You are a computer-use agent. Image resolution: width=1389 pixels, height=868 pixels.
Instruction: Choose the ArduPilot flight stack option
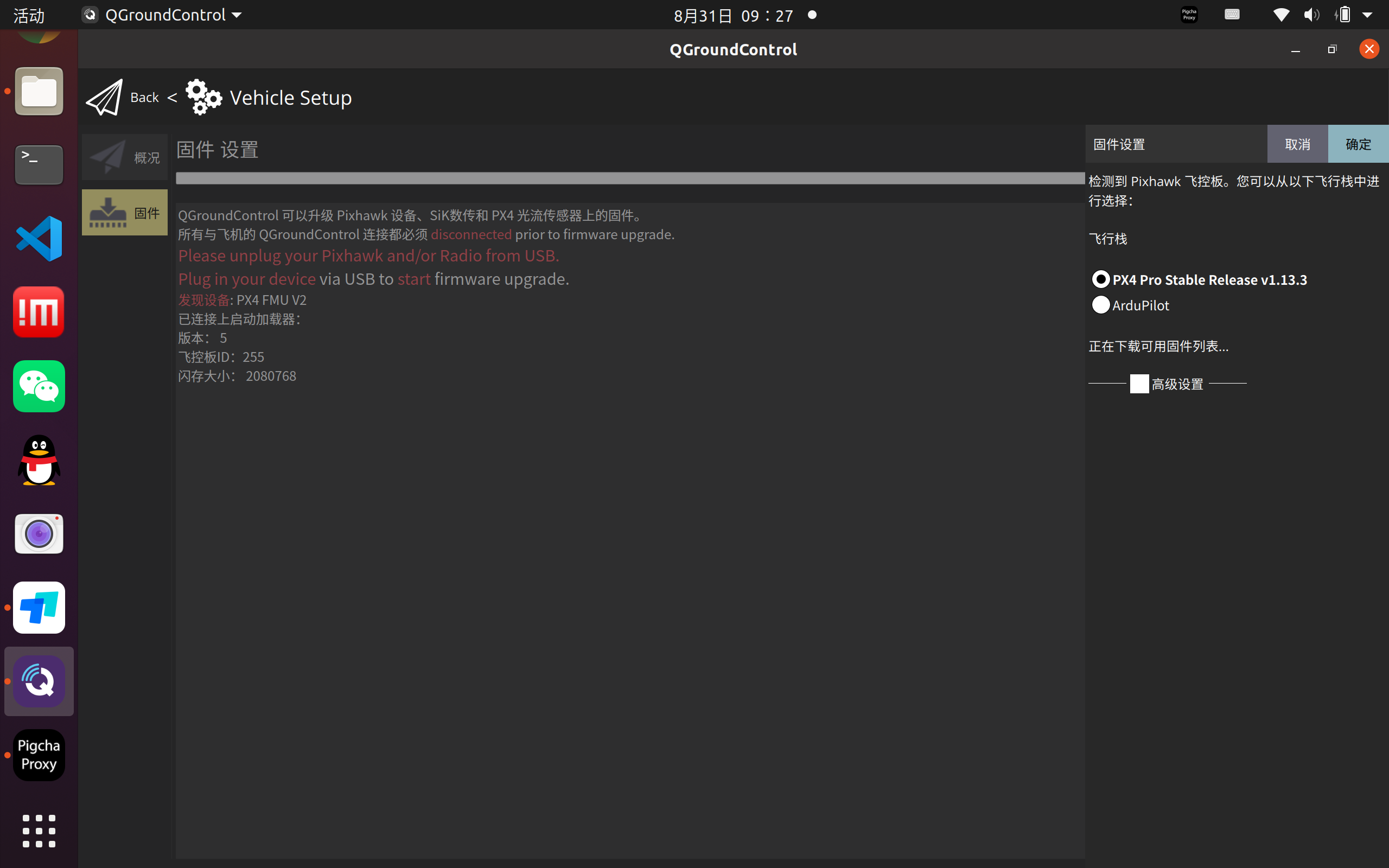click(x=1100, y=305)
